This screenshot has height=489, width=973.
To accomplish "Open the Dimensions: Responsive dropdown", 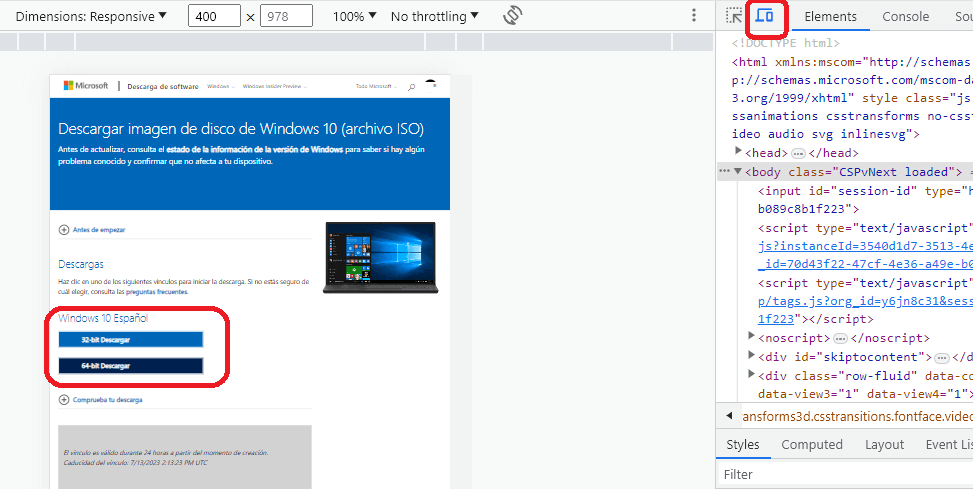I will point(91,16).
